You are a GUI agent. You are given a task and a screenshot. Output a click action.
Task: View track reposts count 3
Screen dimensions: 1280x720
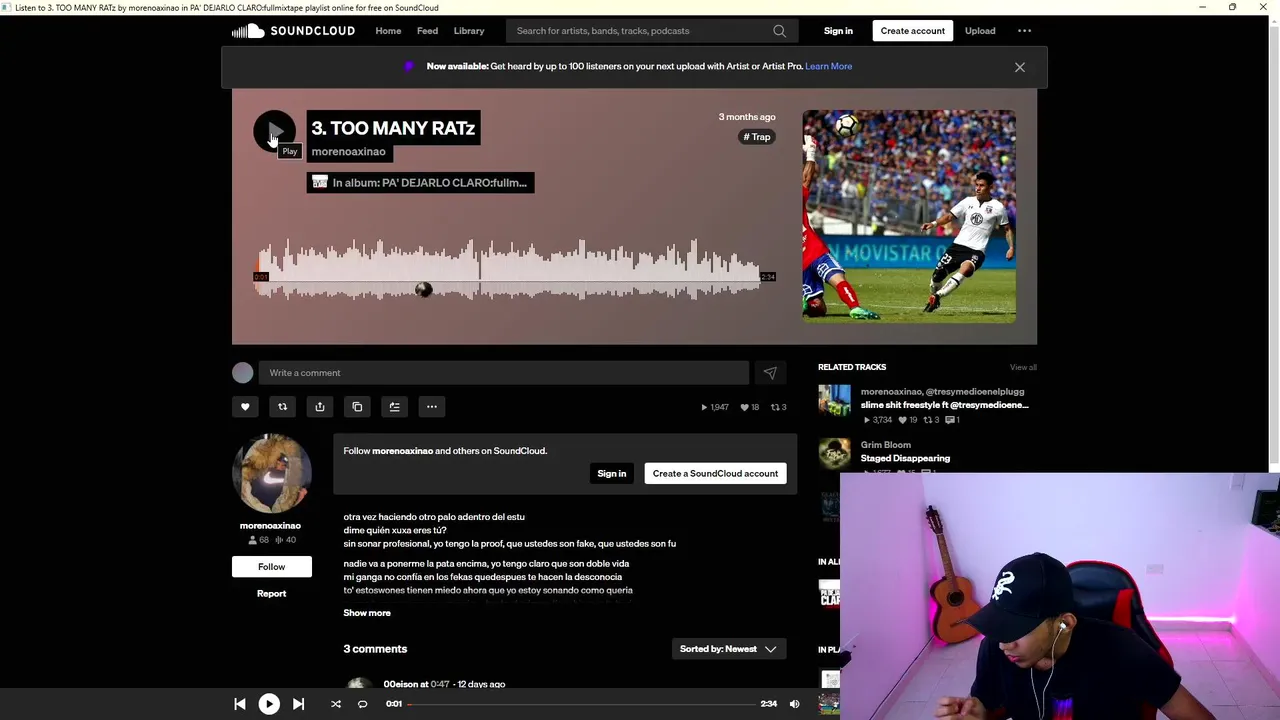(778, 407)
